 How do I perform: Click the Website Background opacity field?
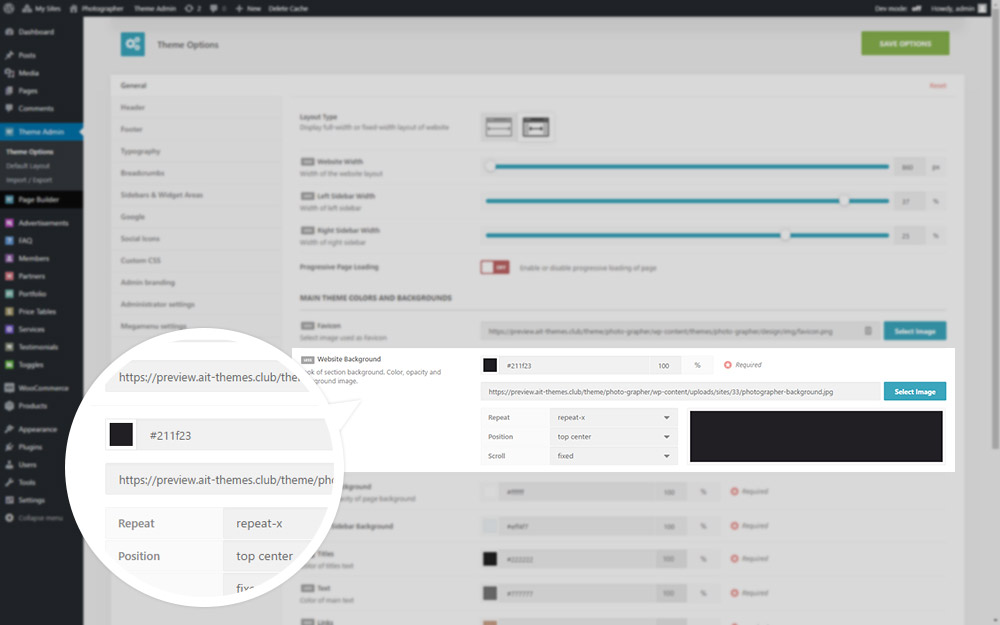665,365
